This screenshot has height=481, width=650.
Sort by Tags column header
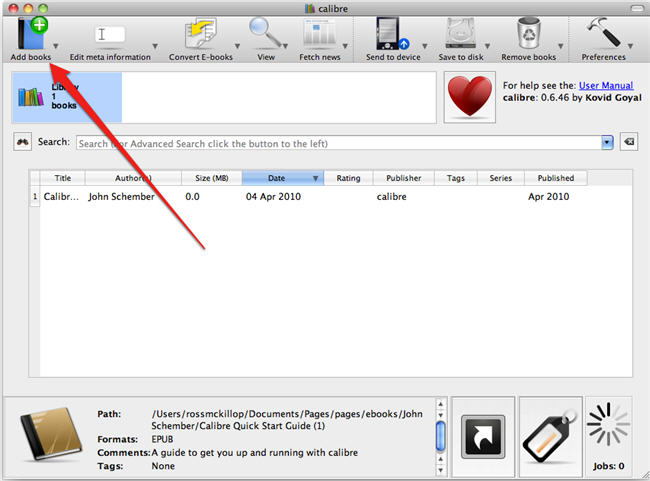click(456, 178)
